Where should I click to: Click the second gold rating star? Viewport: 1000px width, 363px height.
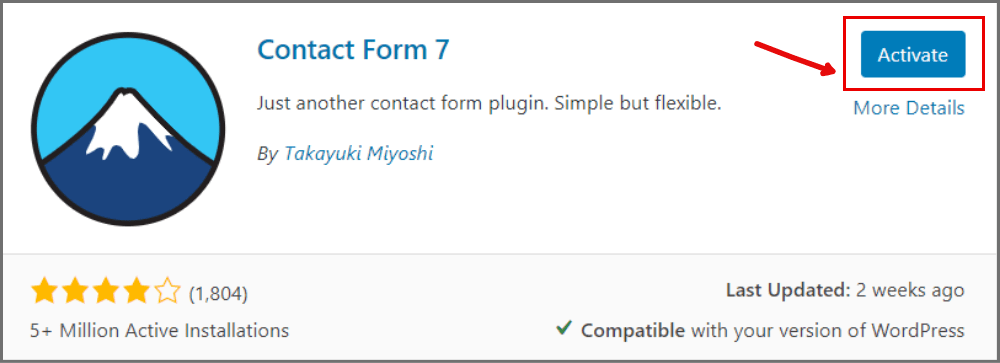[x=75, y=292]
